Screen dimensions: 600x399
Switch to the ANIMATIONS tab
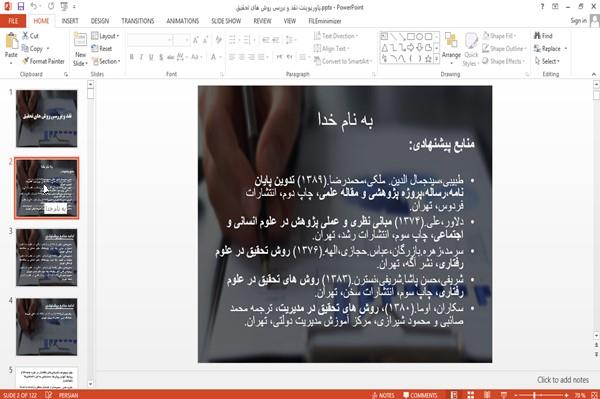183,21
